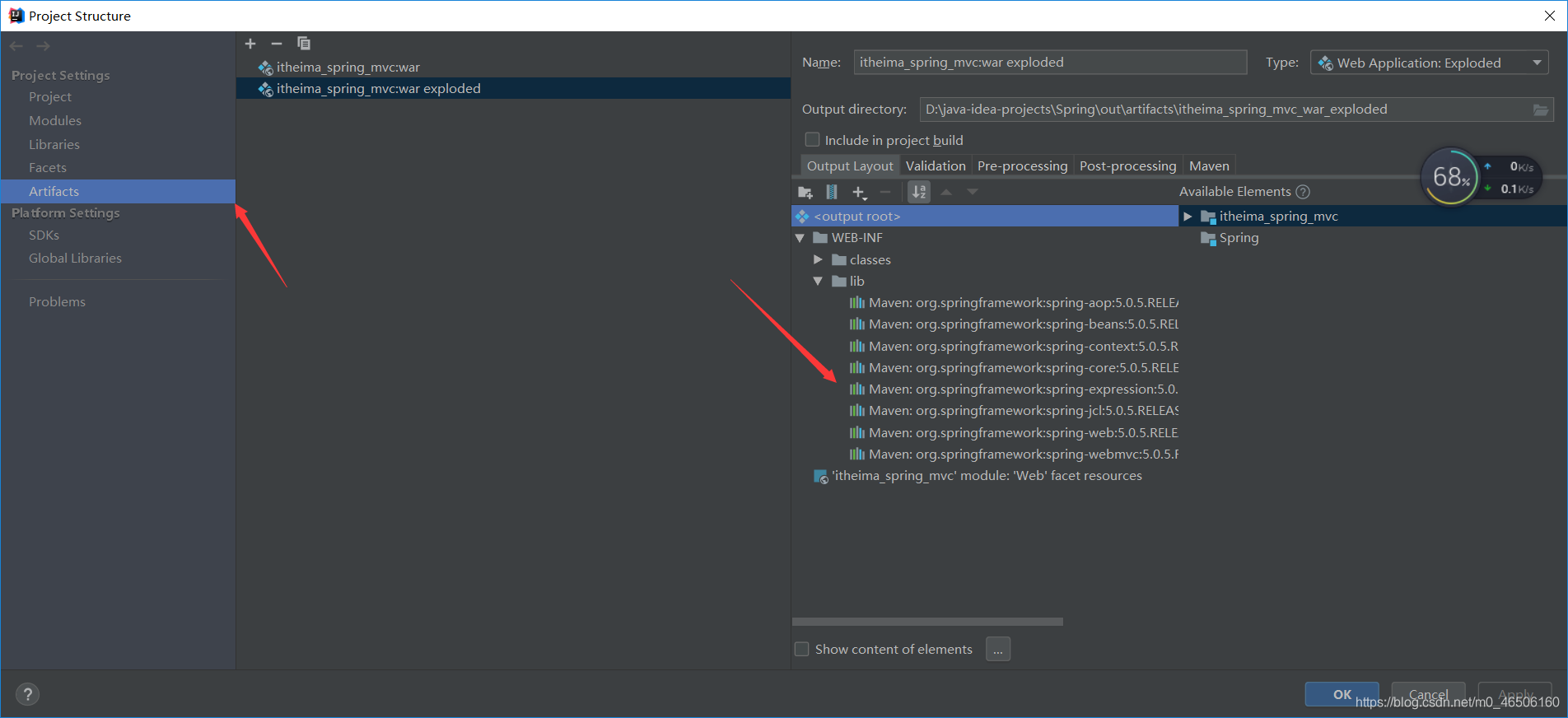This screenshot has height=718, width=1568.
Task: Select Maven spring-beans library row
Action: coord(1014,324)
